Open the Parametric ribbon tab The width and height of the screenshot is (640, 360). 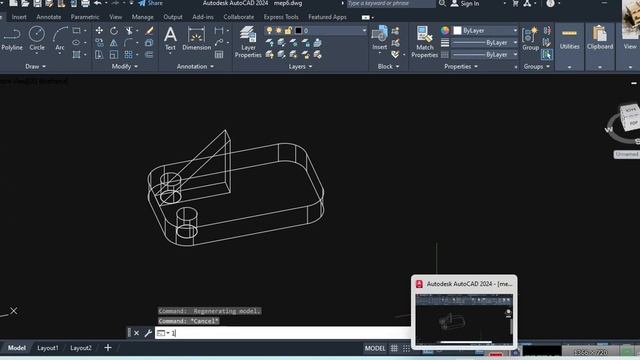point(84,17)
